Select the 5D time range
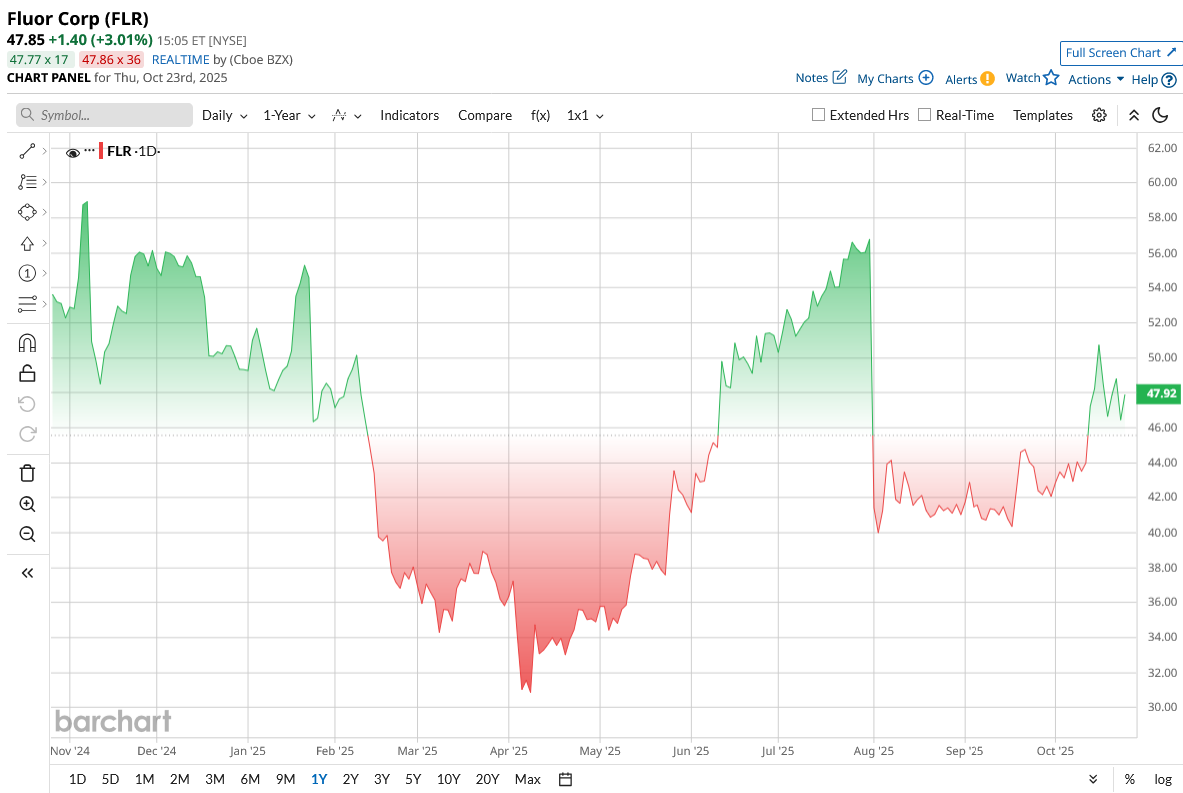This screenshot has height=793, width=1183. (x=110, y=779)
